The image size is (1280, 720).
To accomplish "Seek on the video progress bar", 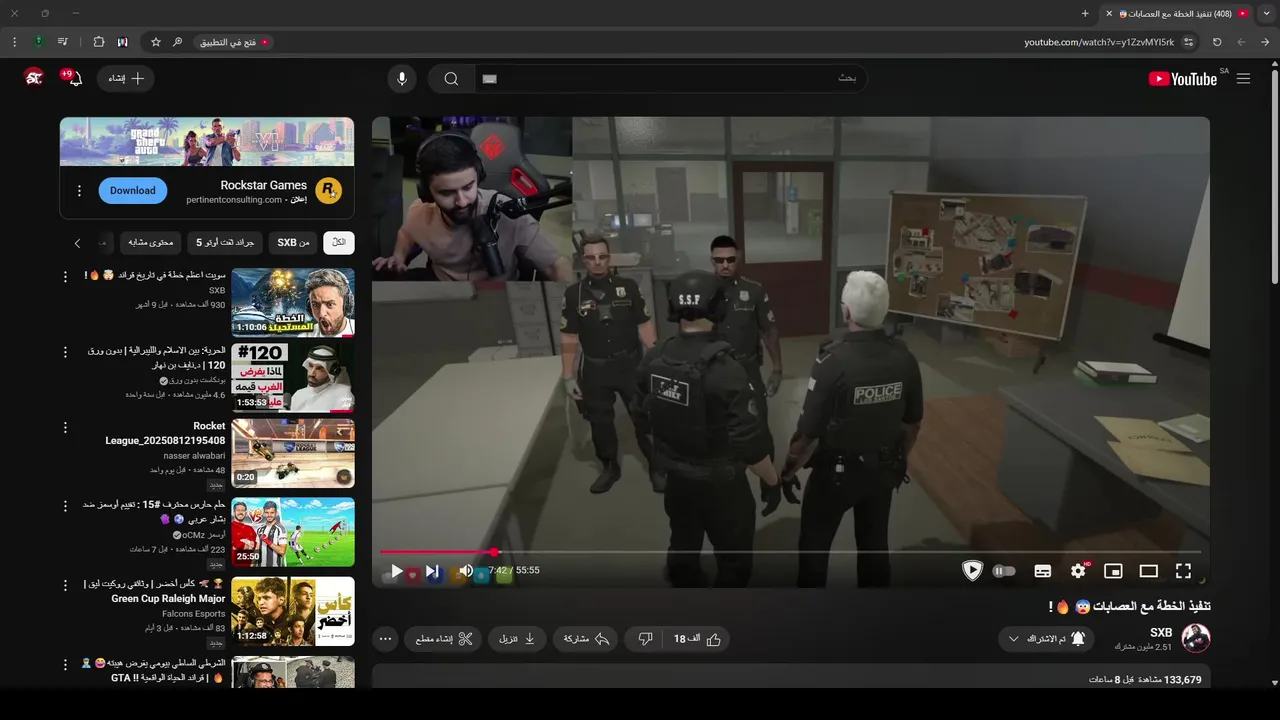I will coord(790,552).
